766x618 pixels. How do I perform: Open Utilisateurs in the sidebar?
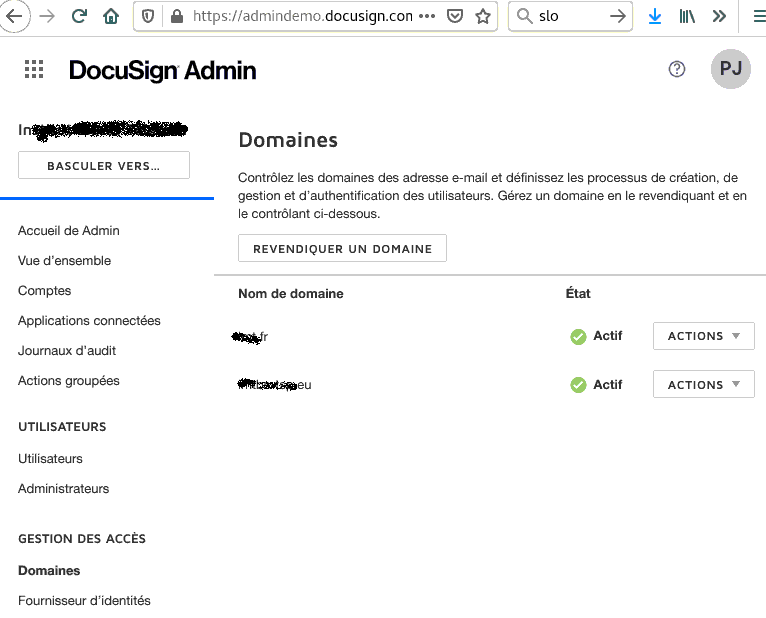[x=50, y=459]
